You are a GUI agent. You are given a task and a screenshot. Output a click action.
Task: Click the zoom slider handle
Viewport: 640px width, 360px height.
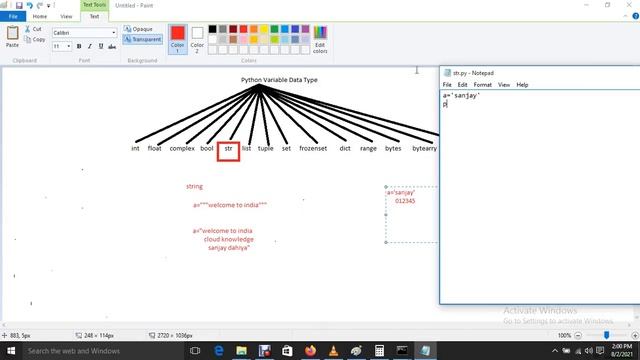click(607, 335)
